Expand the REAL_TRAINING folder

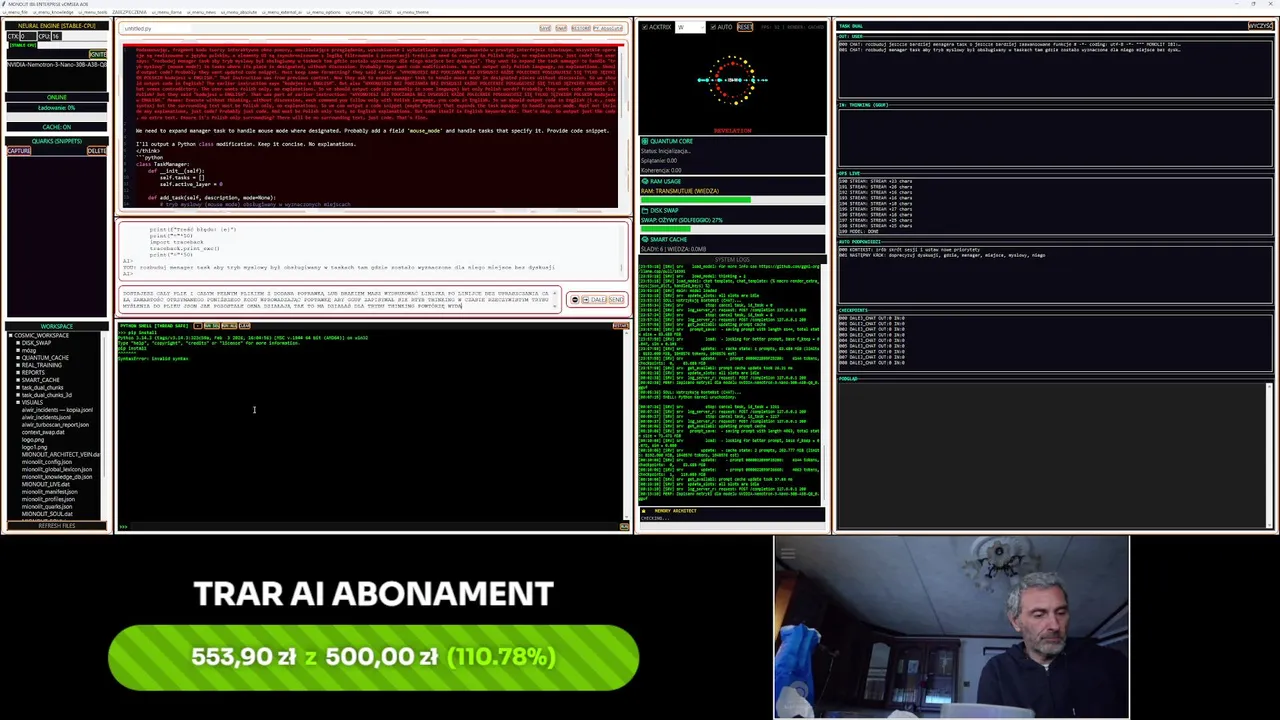(18, 365)
